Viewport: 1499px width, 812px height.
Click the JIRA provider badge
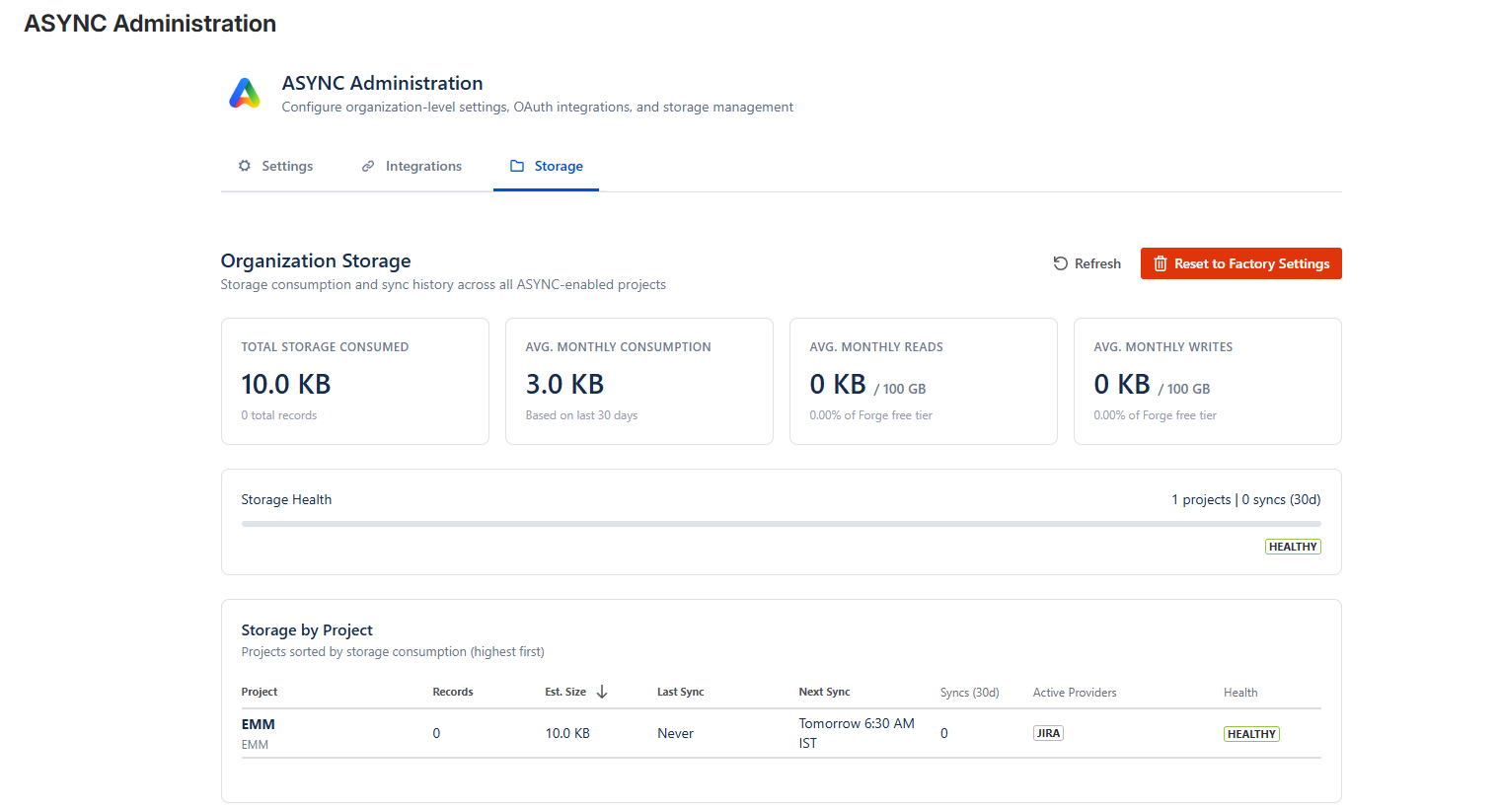point(1048,733)
